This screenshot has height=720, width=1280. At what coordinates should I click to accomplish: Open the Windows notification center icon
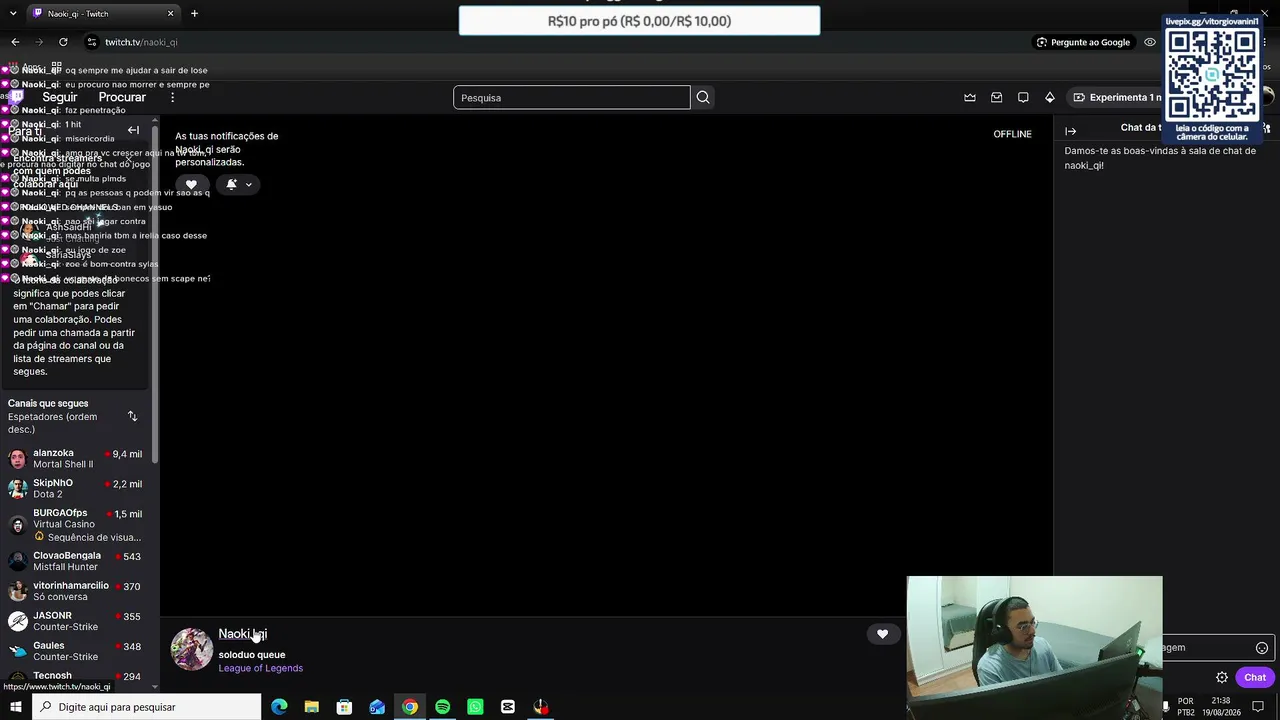tap(1259, 707)
